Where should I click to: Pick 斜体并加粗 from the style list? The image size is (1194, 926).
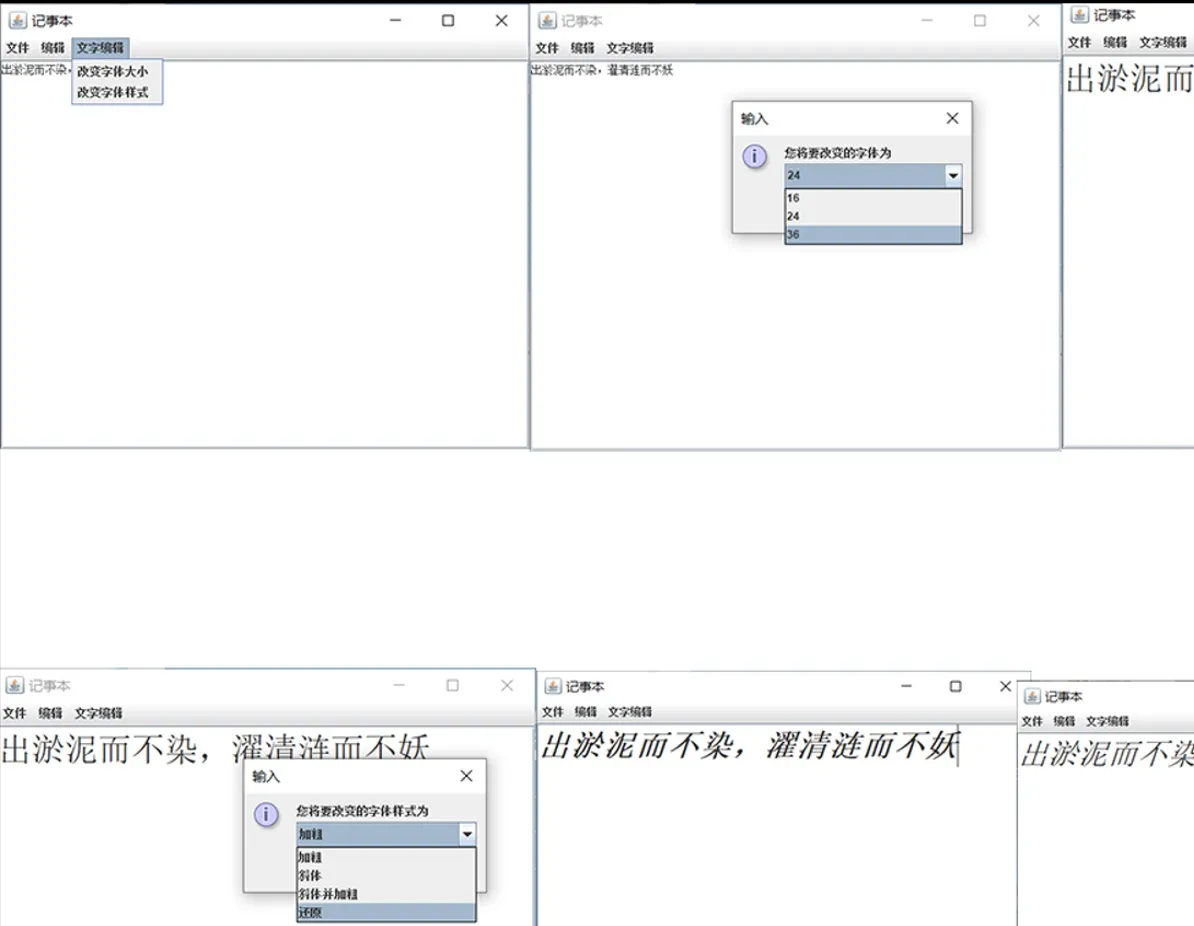pos(386,894)
